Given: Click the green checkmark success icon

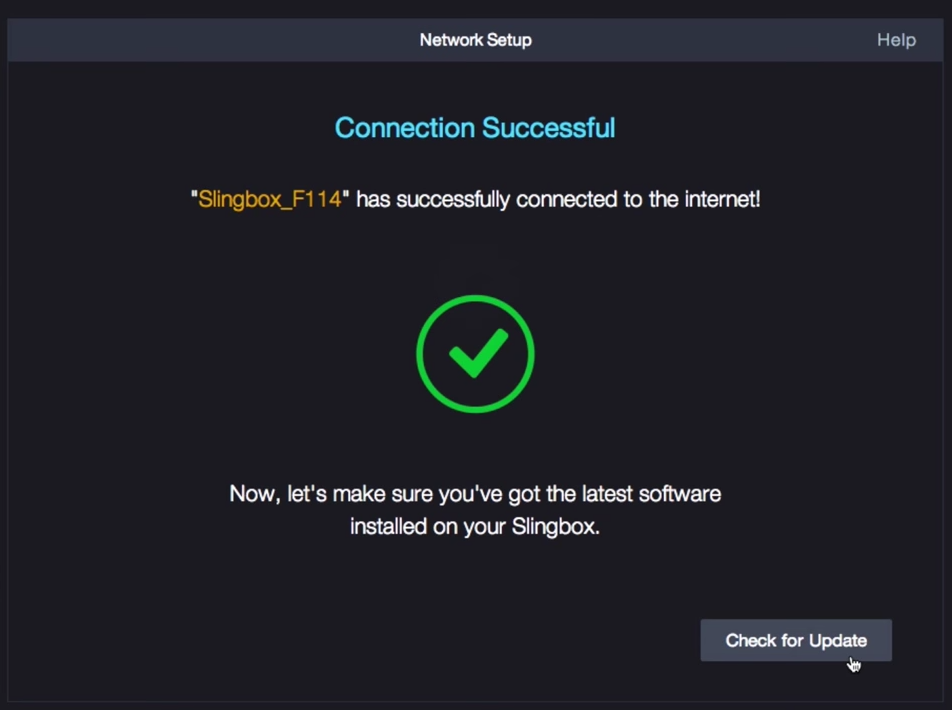Looking at the screenshot, I should [x=475, y=353].
